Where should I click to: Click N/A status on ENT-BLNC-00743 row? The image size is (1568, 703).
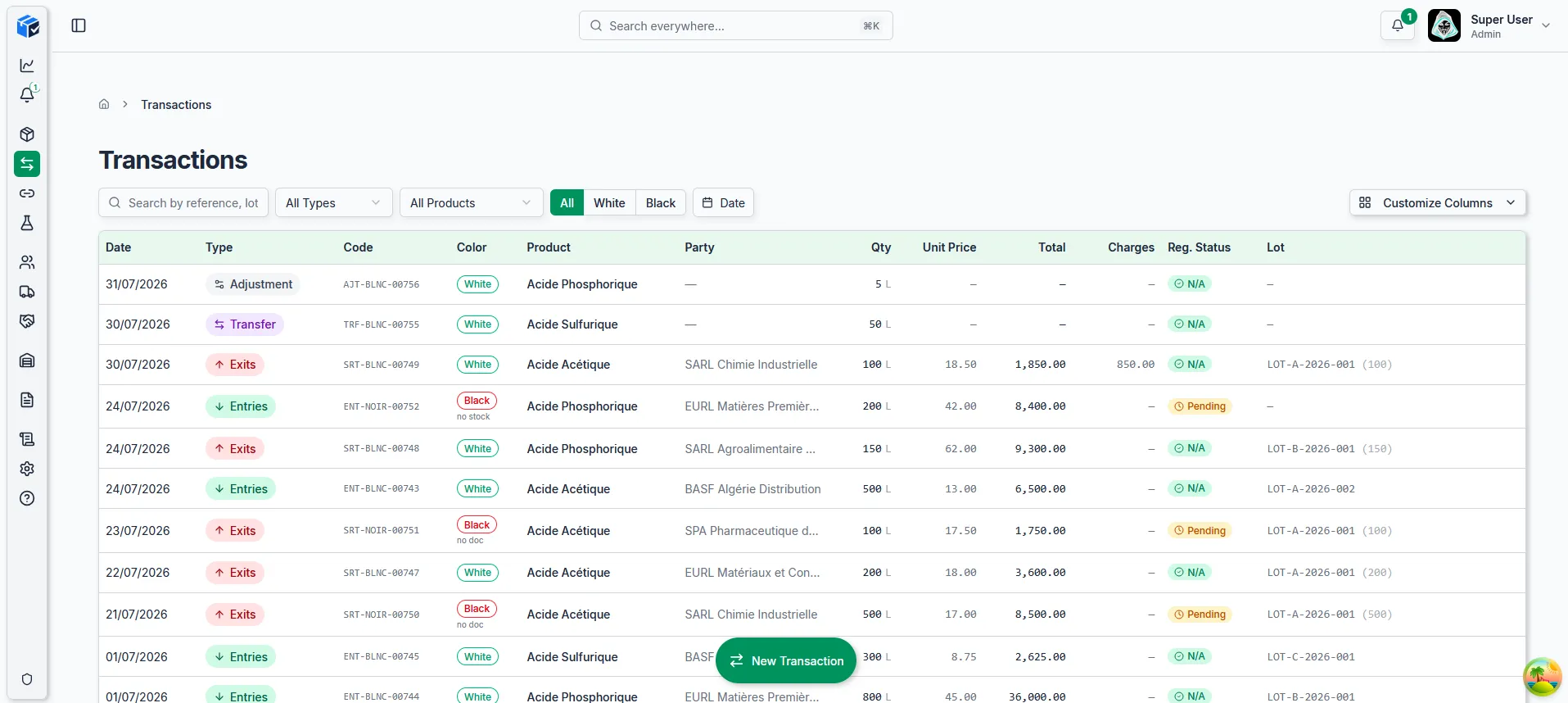[1190, 488]
